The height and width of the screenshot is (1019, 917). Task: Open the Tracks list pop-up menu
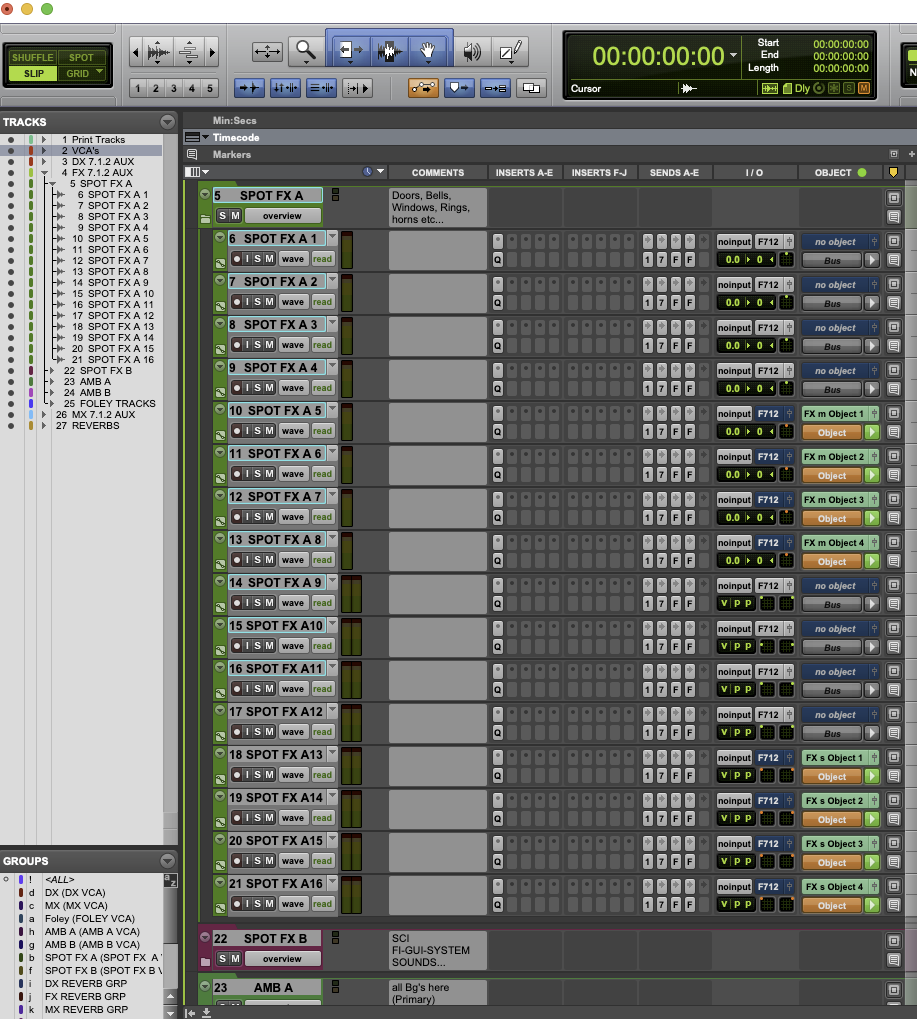(x=167, y=121)
